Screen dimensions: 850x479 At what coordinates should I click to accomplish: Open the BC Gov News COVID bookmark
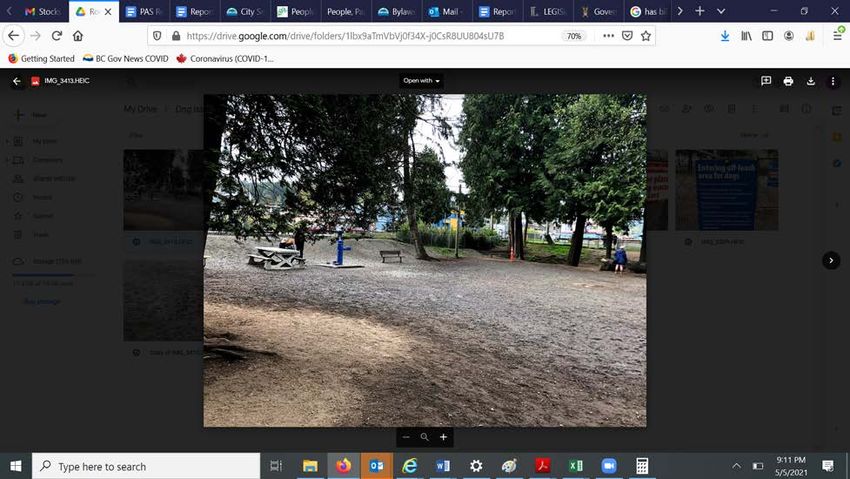coord(125,59)
